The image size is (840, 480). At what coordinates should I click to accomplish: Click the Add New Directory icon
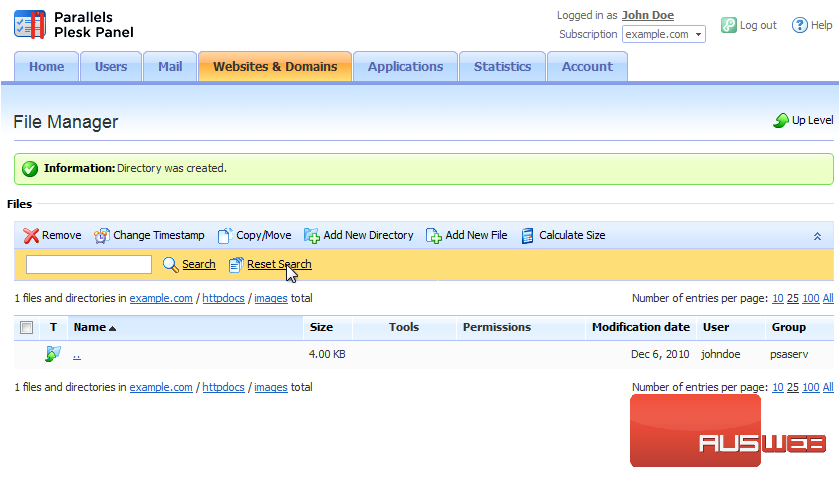coord(312,236)
